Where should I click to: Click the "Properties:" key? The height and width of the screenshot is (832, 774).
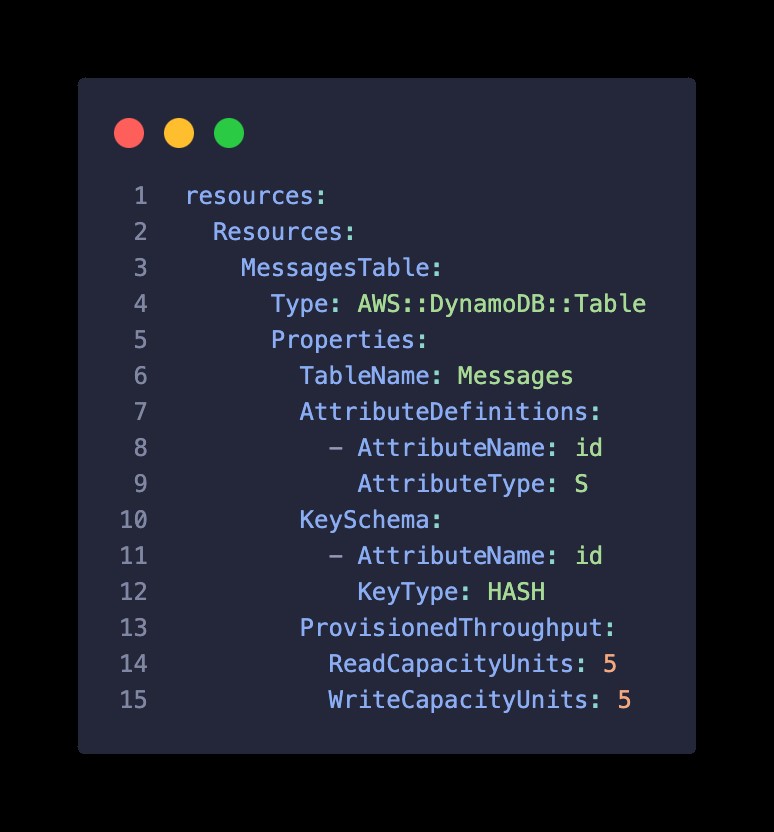(x=349, y=340)
